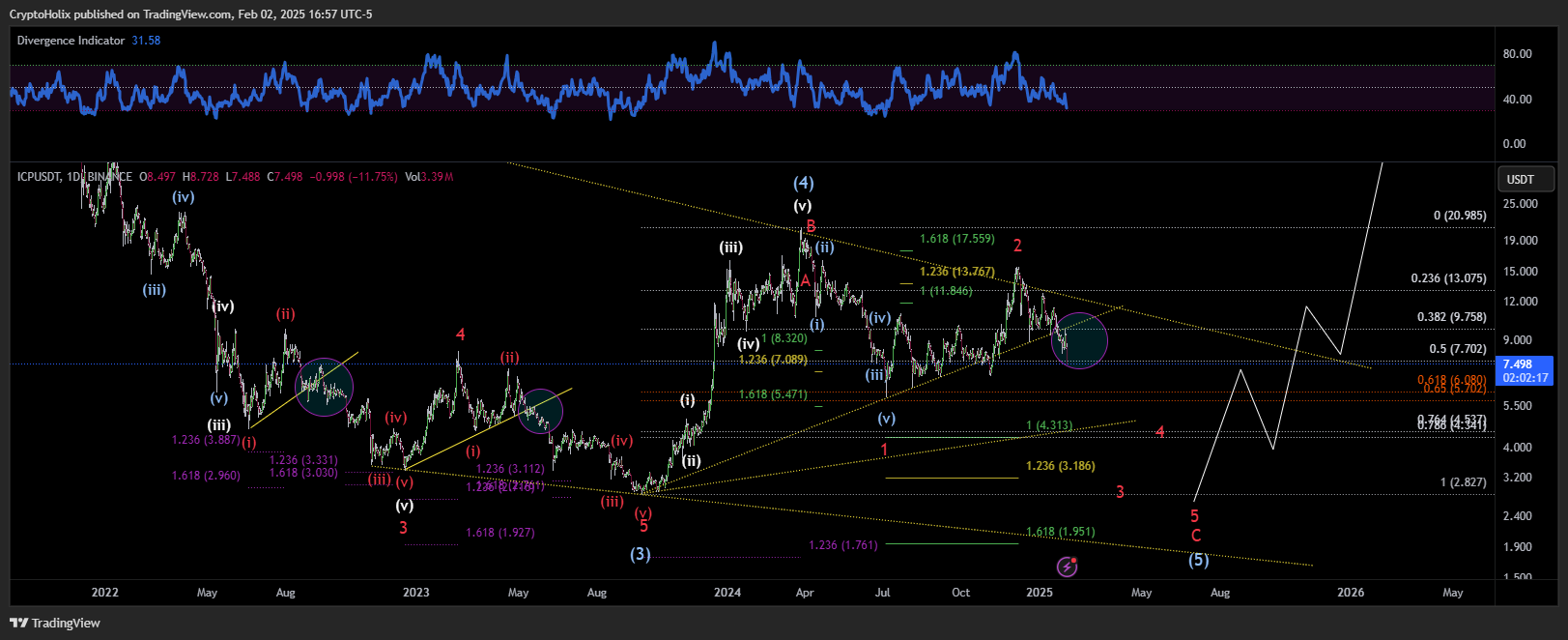This screenshot has height=640, width=1568.
Task: Click the Fibonacci label 0.236 (13.075)
Action: (1448, 278)
